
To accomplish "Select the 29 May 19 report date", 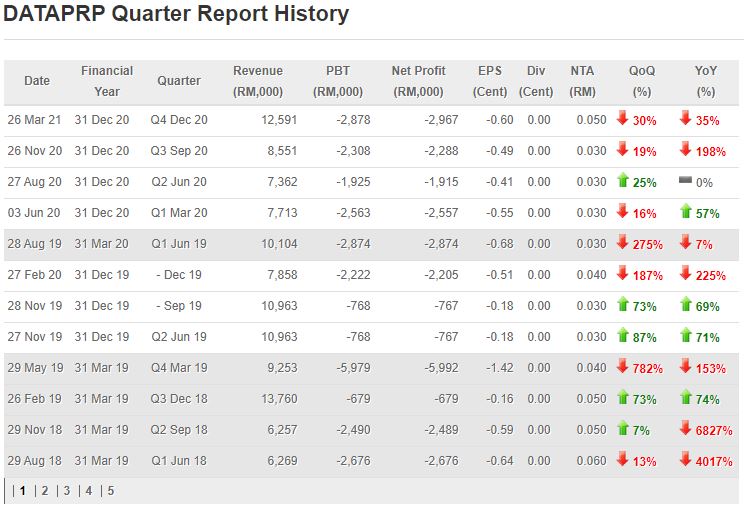I will pos(34,368).
